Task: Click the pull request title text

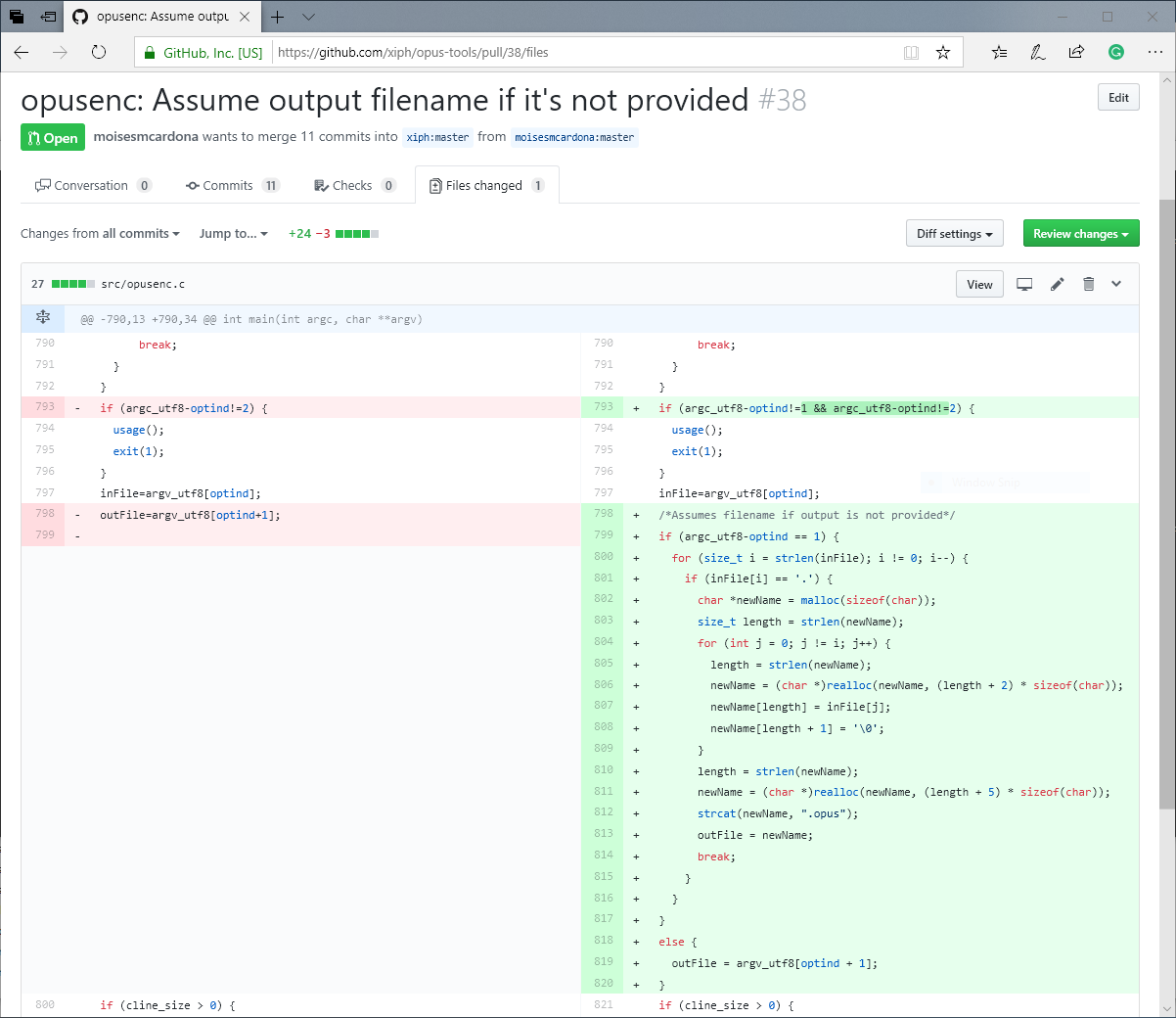Action: [x=384, y=100]
